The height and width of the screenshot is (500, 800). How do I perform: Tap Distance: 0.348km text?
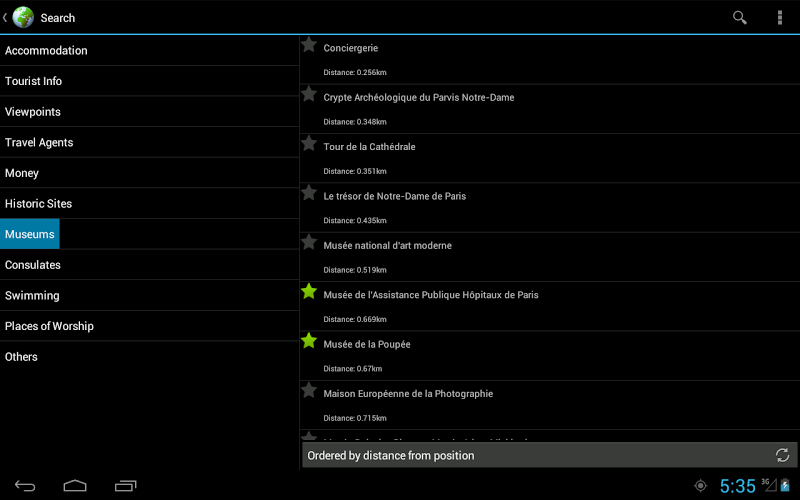point(355,122)
